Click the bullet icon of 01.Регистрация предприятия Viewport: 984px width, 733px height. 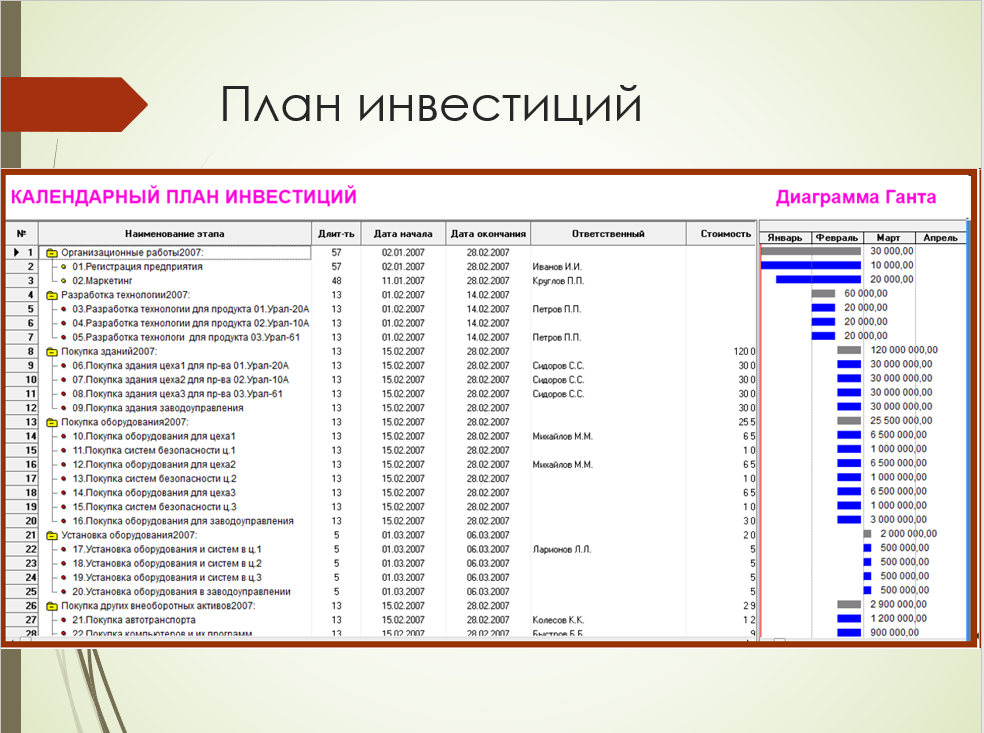[64, 267]
